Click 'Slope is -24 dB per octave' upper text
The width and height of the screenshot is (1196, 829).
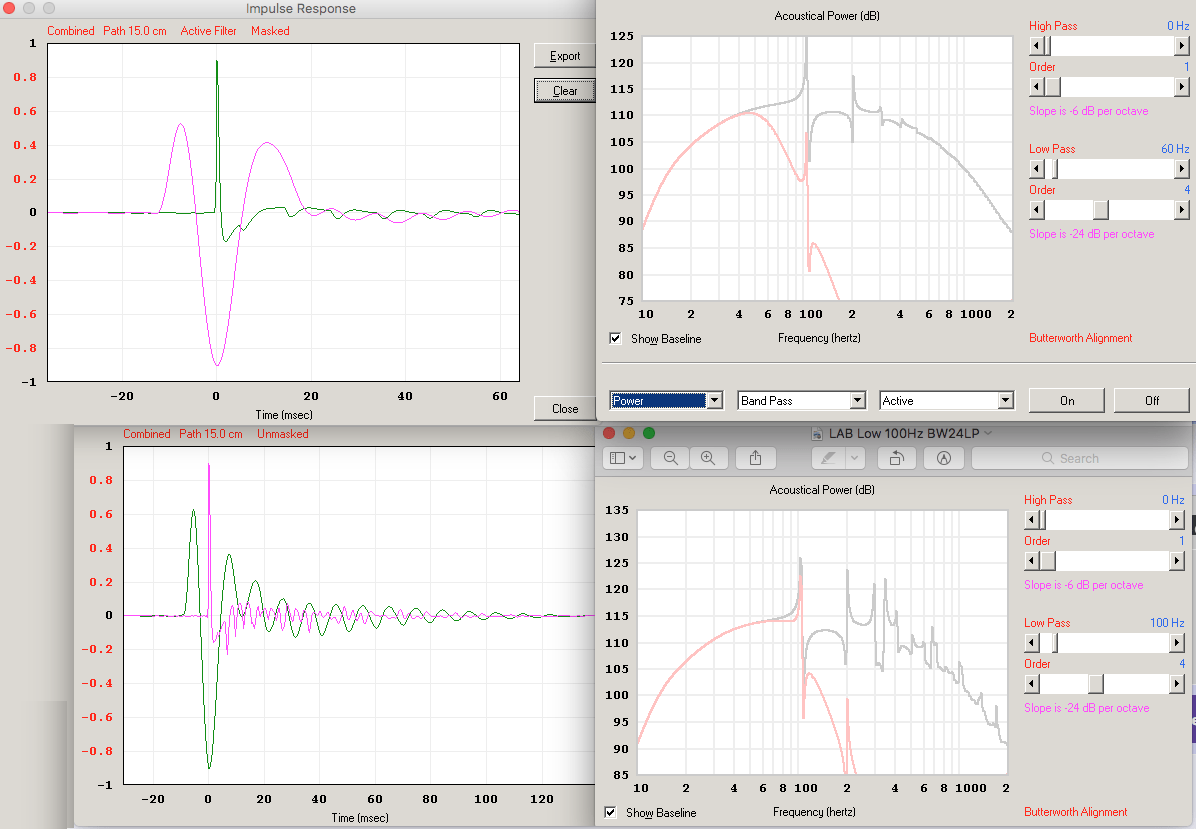coord(1092,234)
